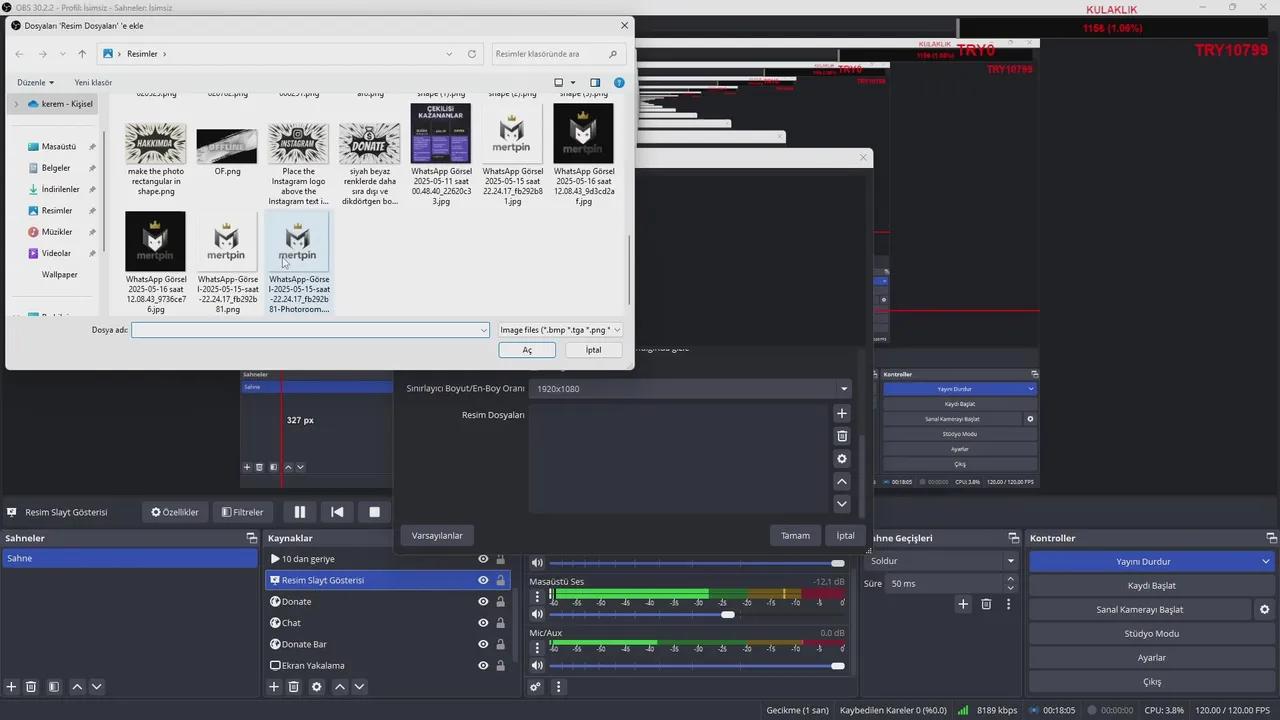Hide the Ekran Yakalama source
1280x720 pixels.
[483, 666]
